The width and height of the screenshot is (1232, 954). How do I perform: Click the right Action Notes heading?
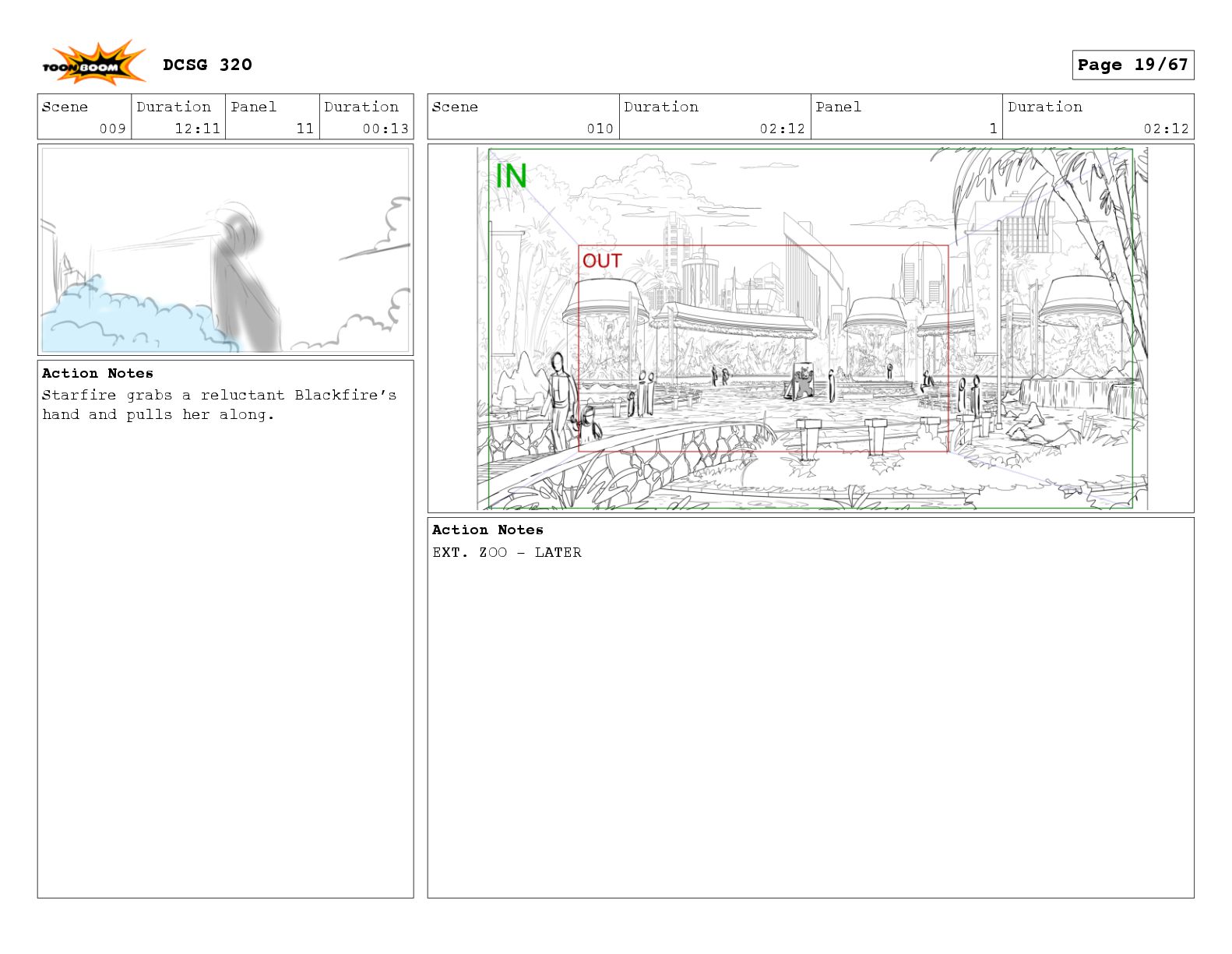coord(488,530)
